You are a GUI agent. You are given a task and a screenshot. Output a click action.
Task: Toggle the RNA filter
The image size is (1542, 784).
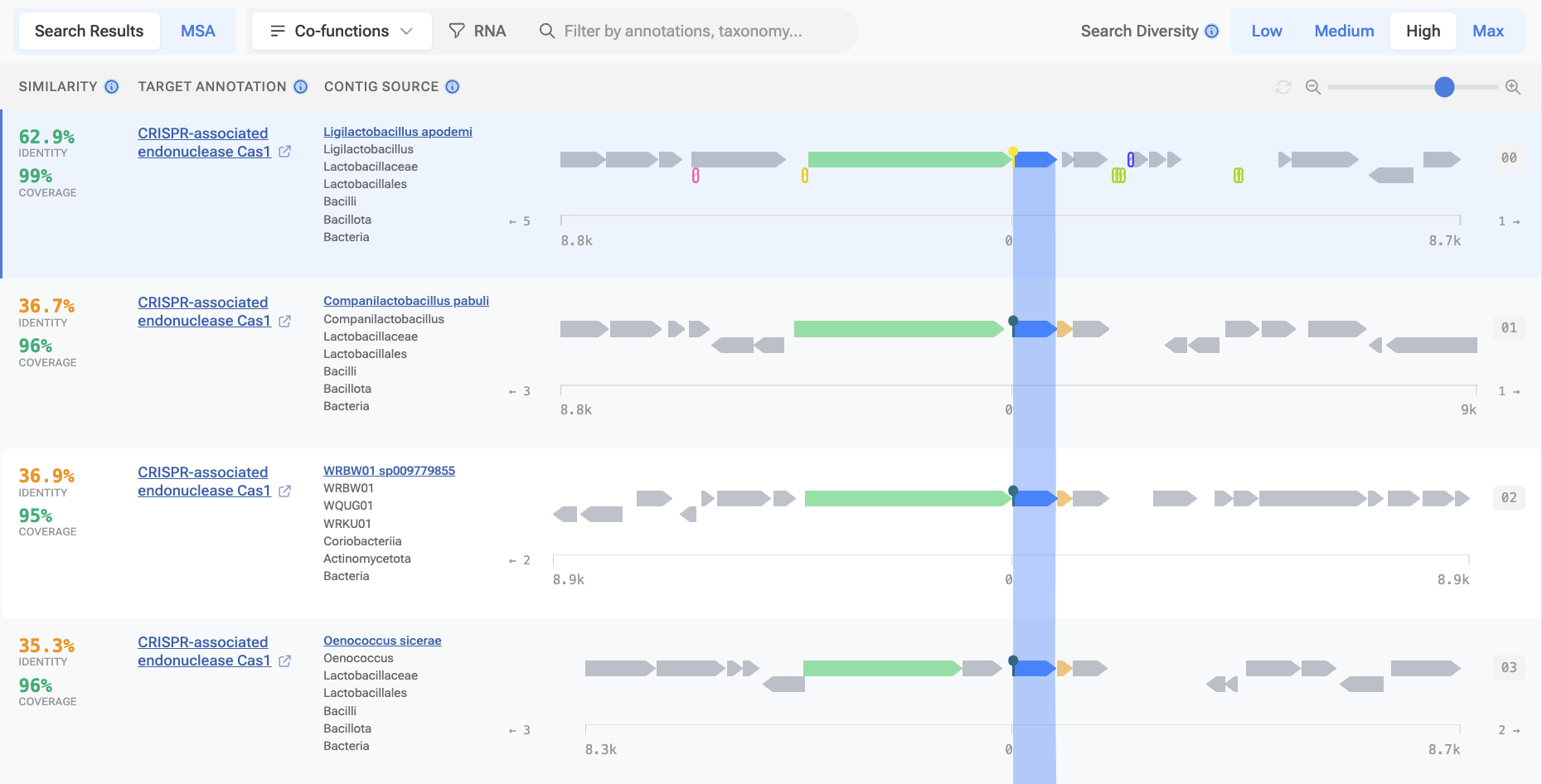(x=478, y=31)
